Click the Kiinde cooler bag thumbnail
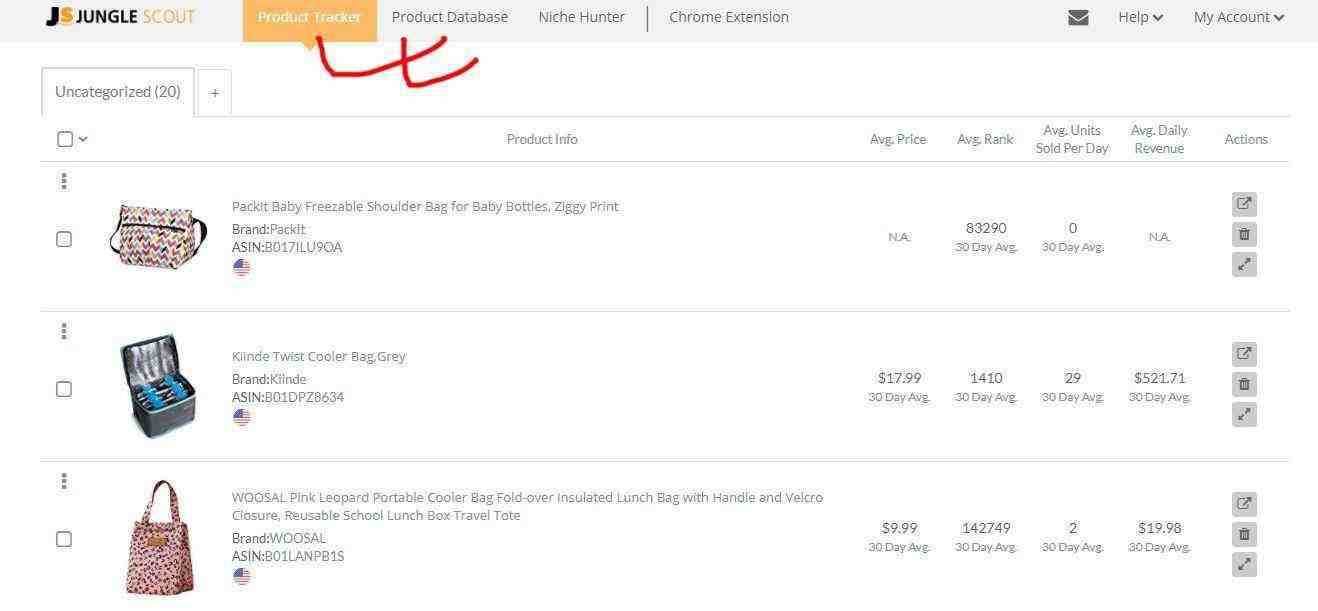 (158, 388)
